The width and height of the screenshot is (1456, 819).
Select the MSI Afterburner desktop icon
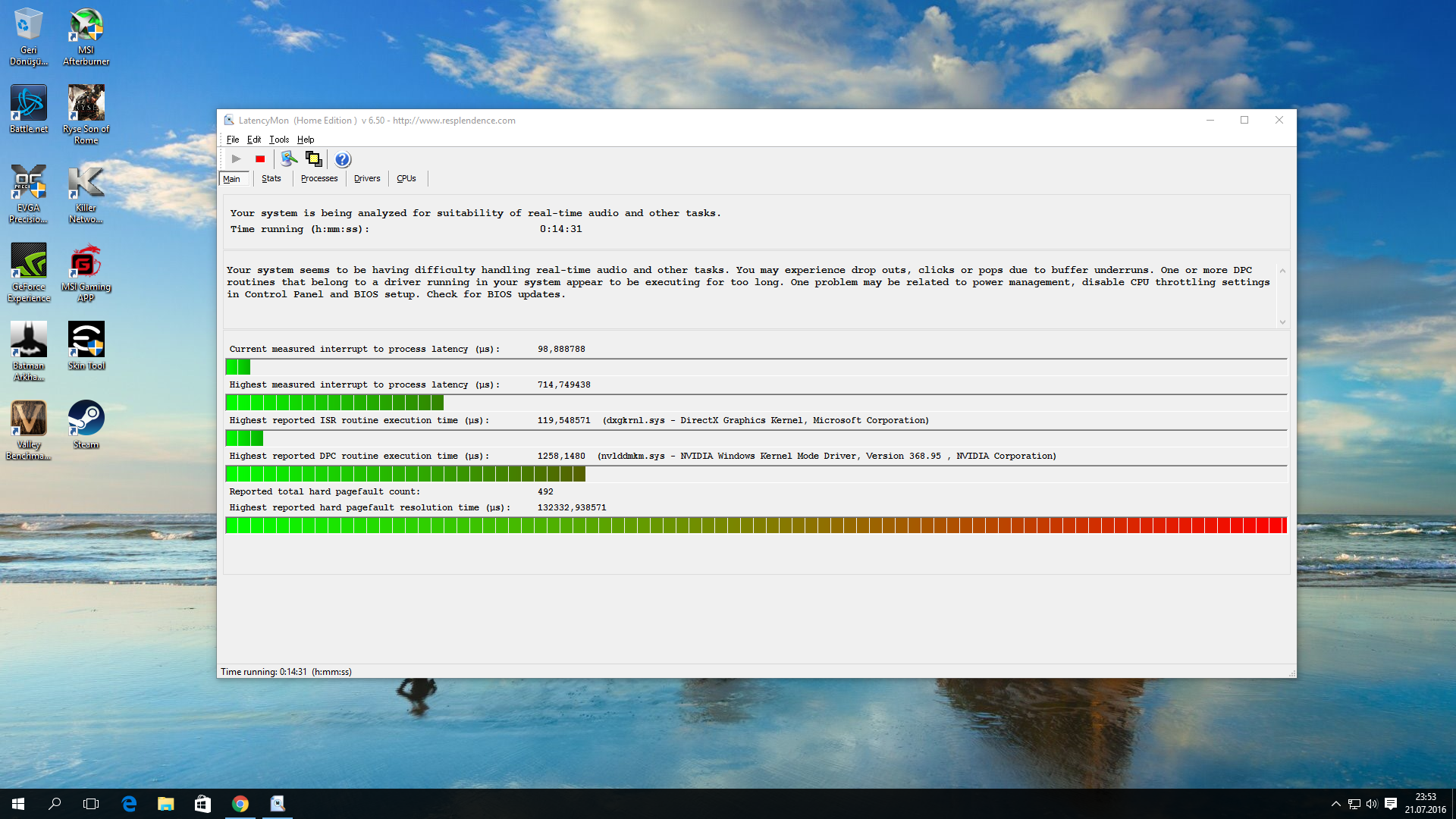click(86, 36)
